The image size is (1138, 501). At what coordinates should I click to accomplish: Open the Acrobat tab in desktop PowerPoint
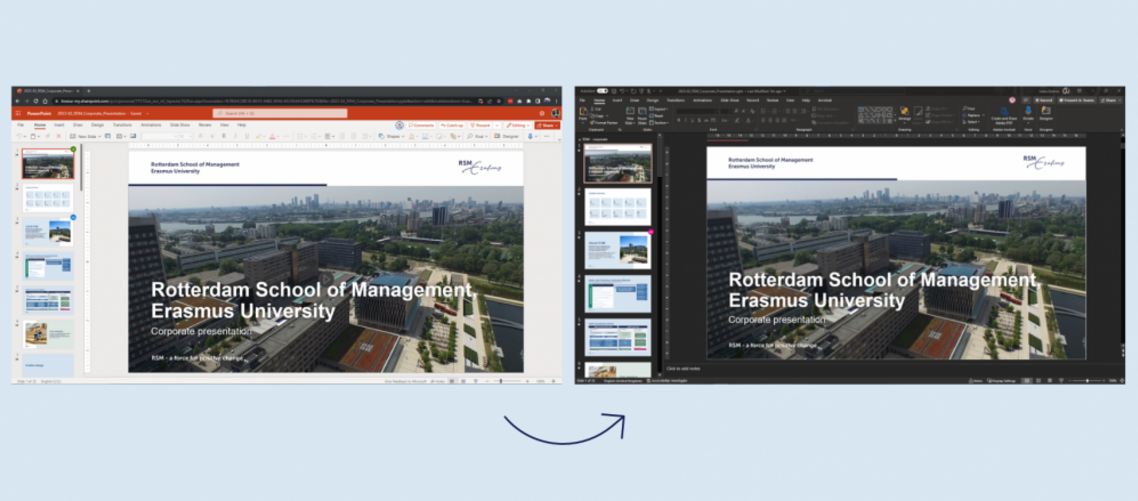click(x=824, y=100)
